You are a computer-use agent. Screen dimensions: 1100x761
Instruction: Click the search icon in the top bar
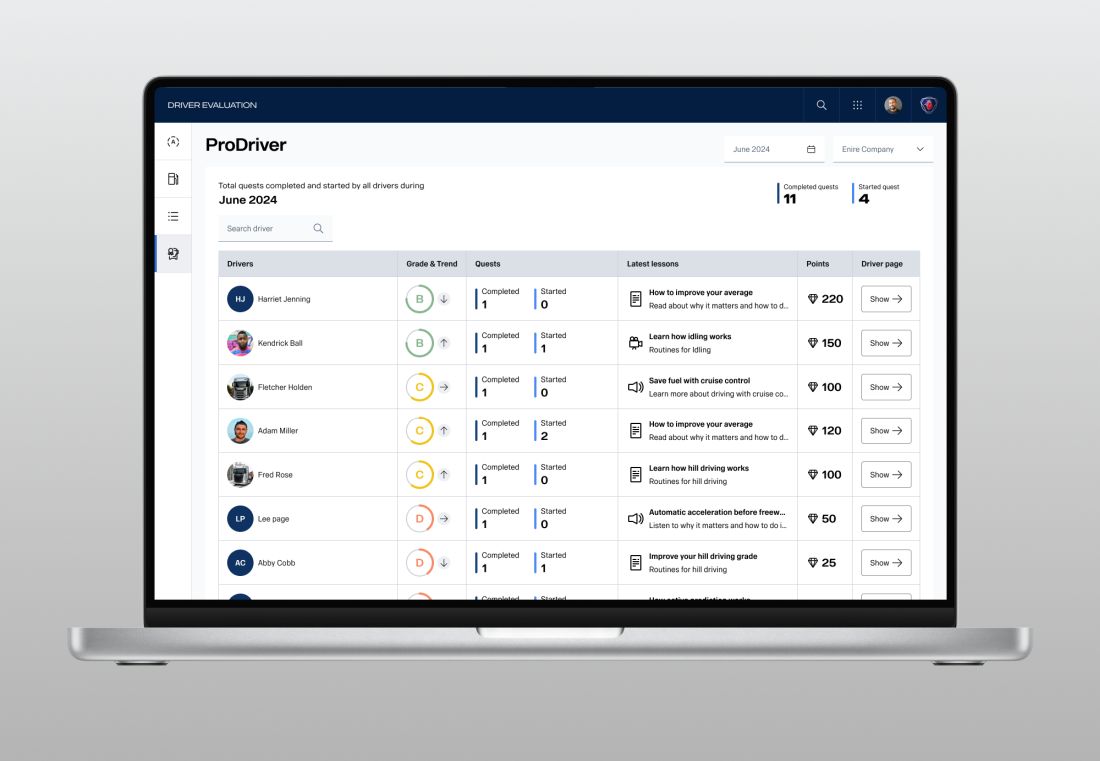821,105
